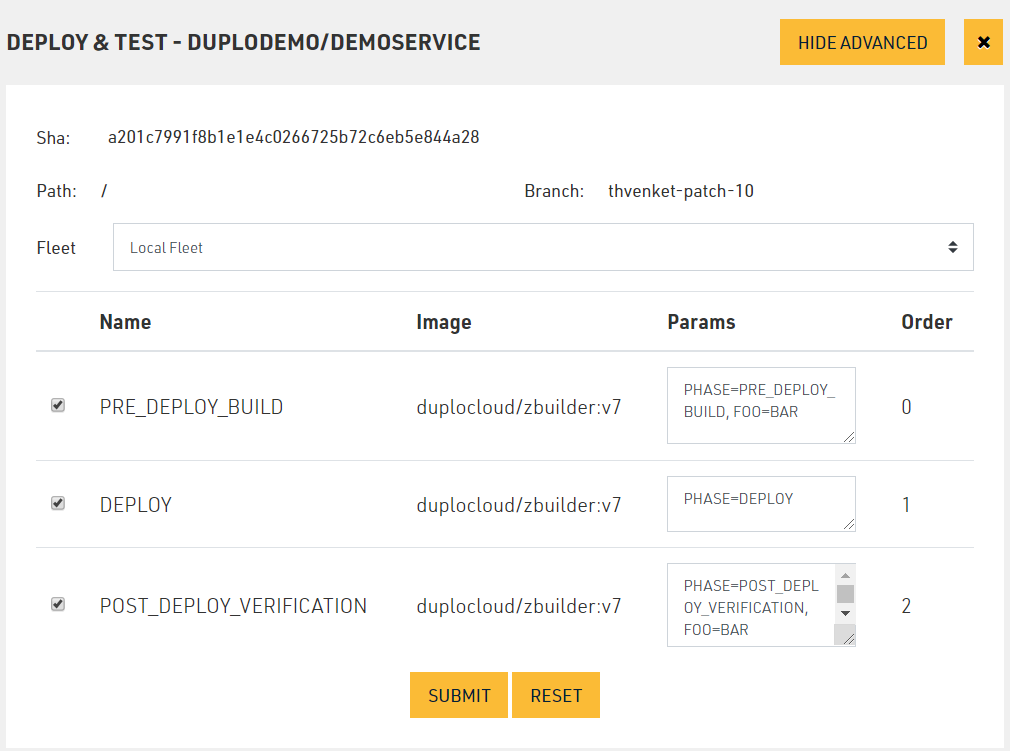This screenshot has height=751, width=1010.
Task: Select the Sha commit hash text
Action: coord(293,137)
